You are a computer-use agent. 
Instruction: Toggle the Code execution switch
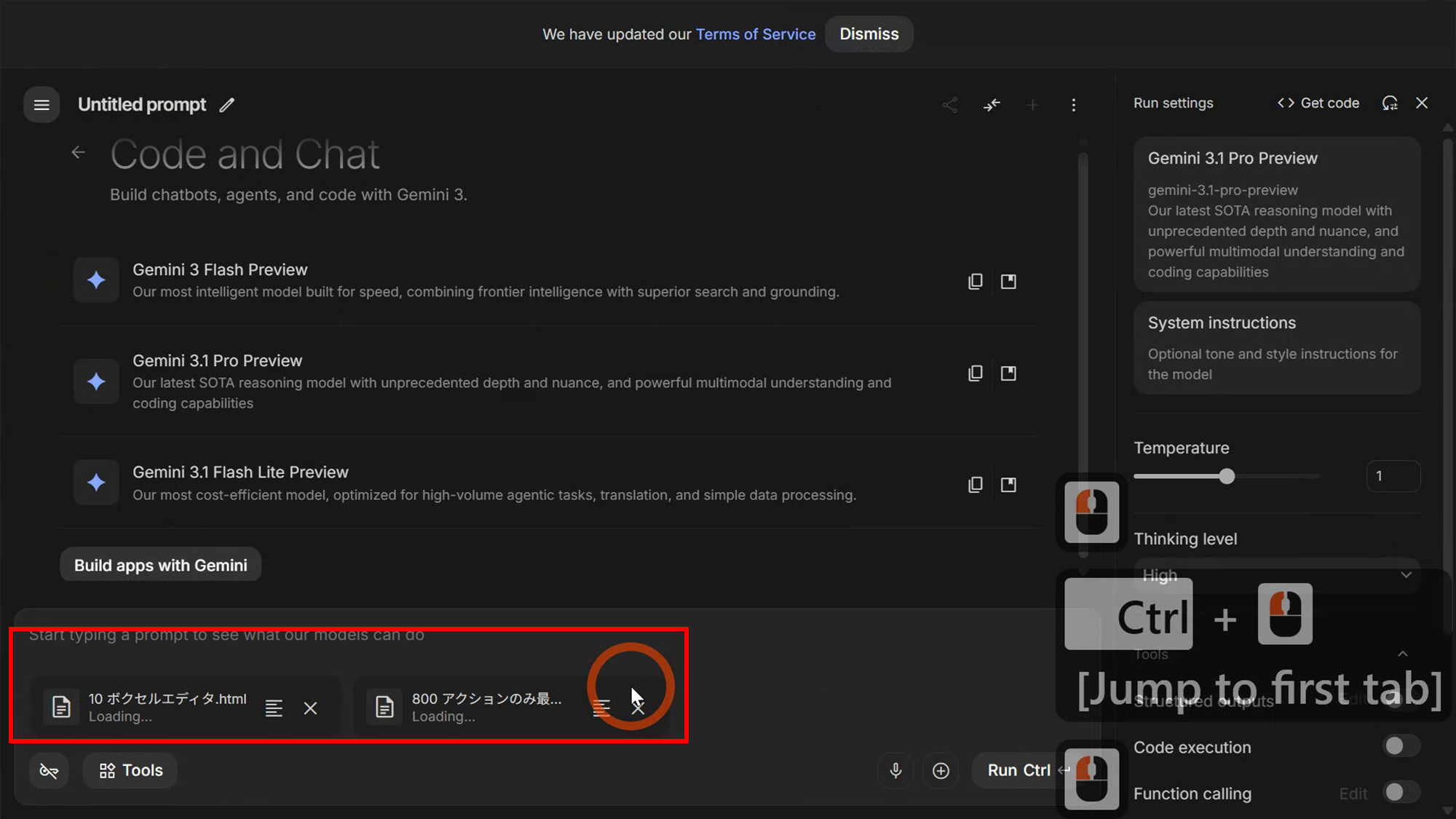point(1401,746)
